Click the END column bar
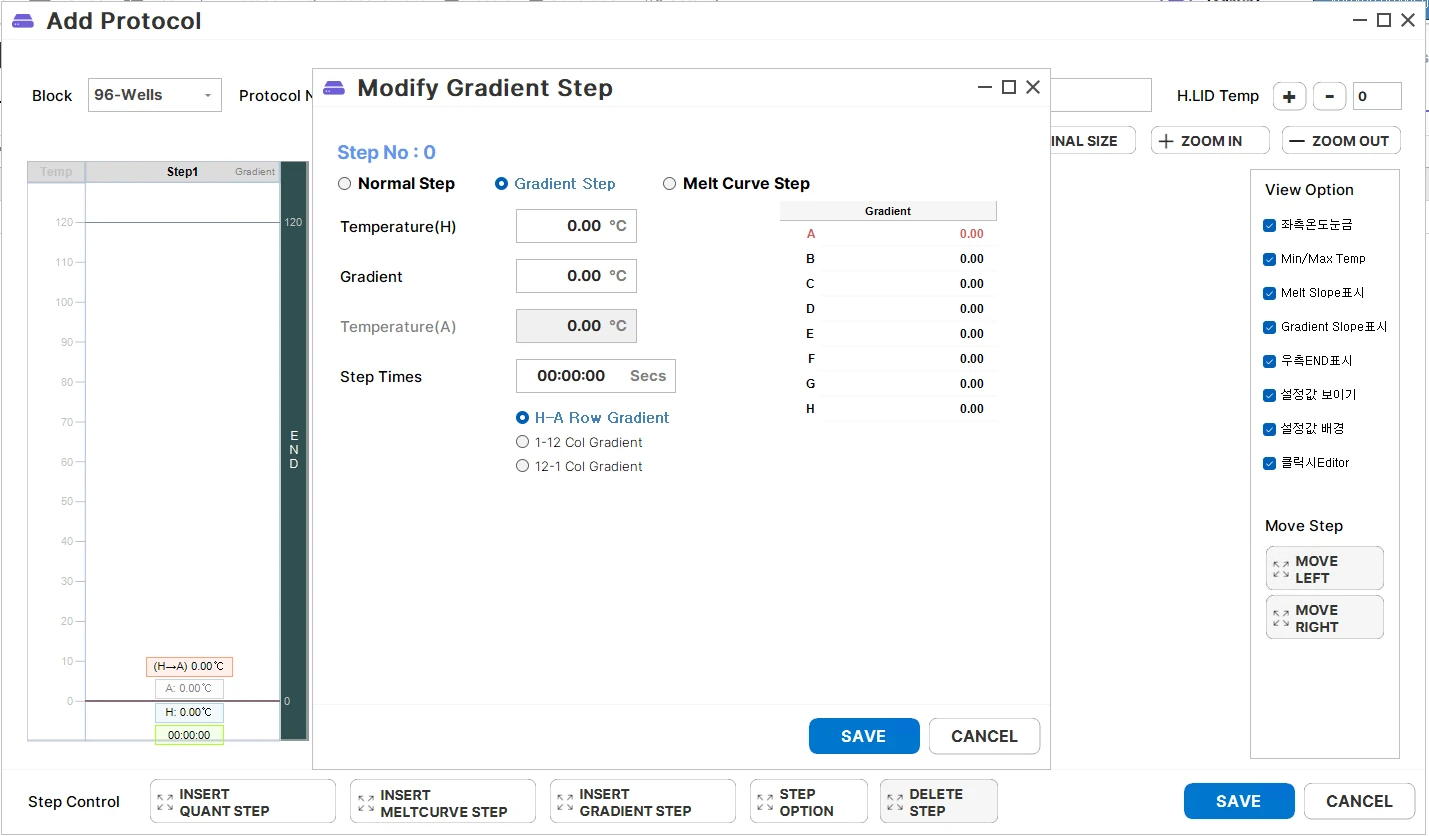This screenshot has width=1429, height=836. click(294, 451)
